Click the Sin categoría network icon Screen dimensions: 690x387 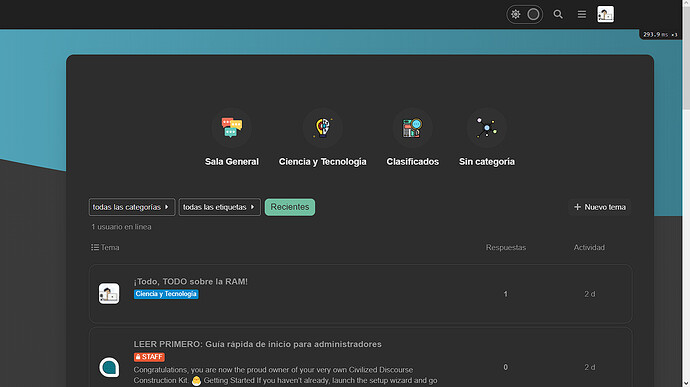pyautogui.click(x=487, y=128)
